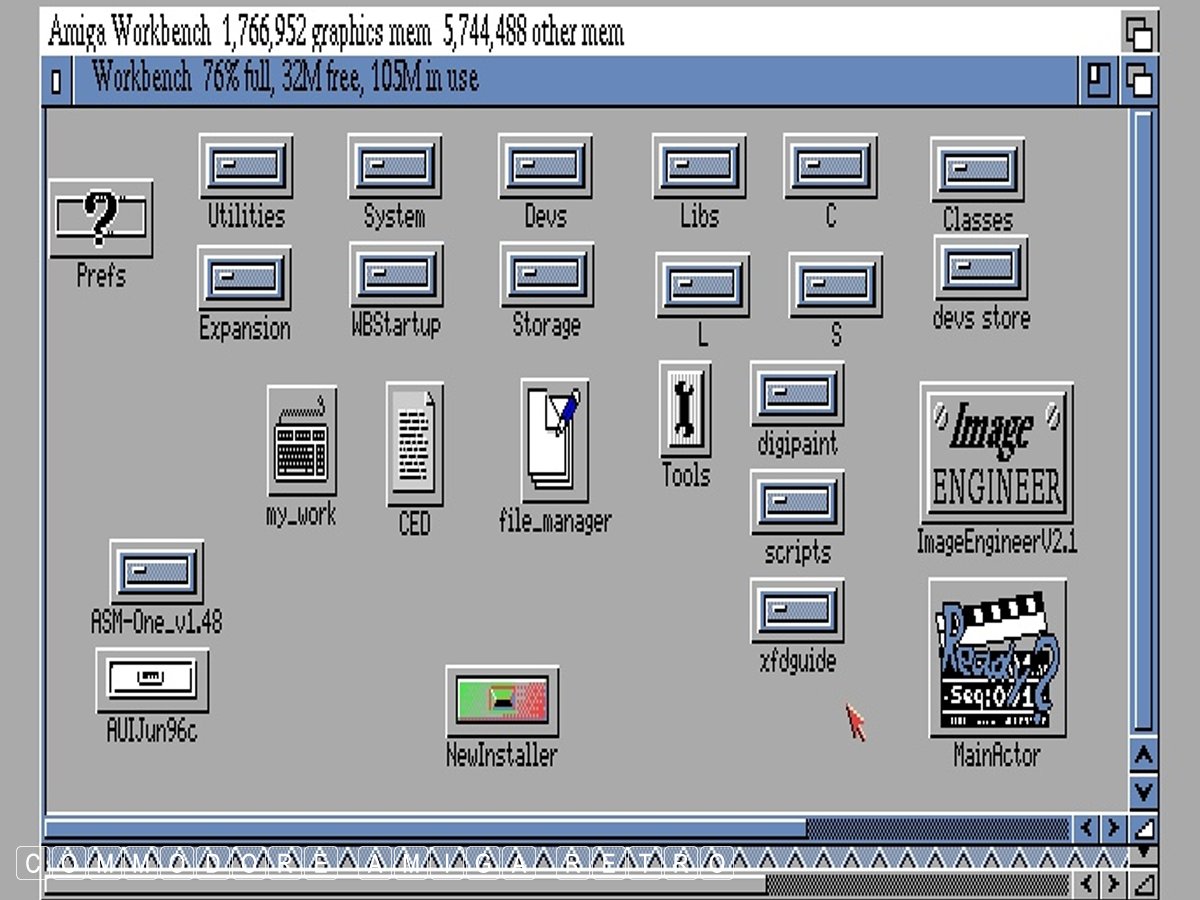Open the Tools wrench icon
Screen dimensions: 1200x900
(x=685, y=410)
